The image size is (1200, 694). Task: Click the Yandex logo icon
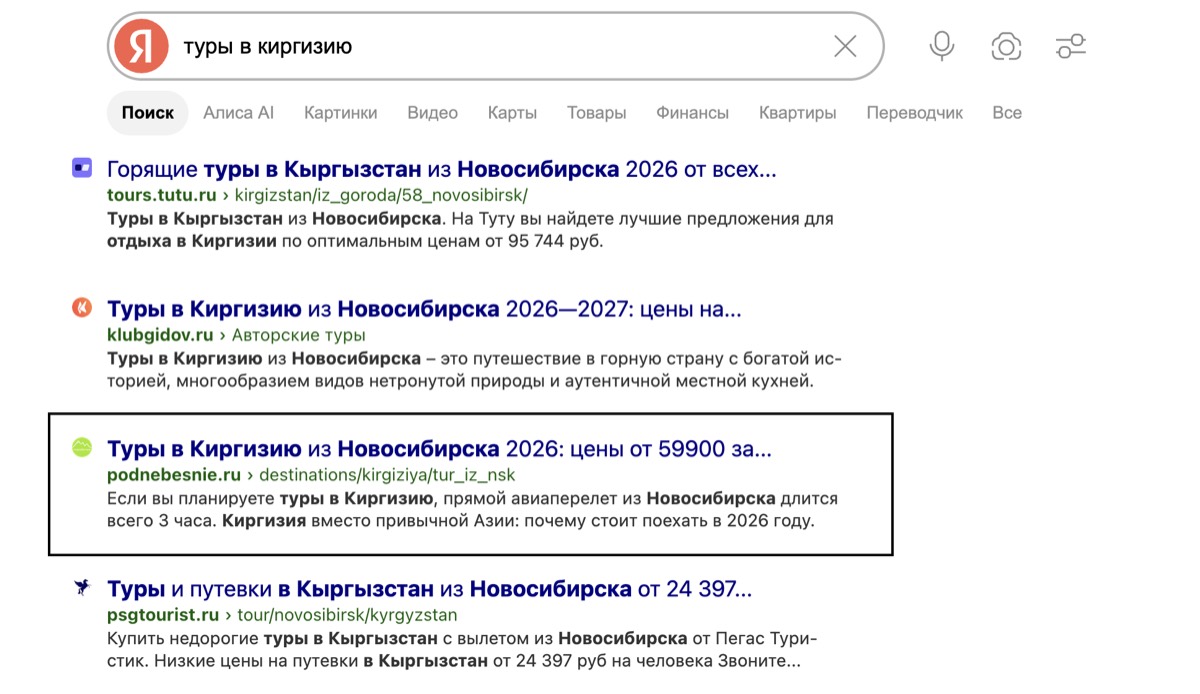pos(141,46)
